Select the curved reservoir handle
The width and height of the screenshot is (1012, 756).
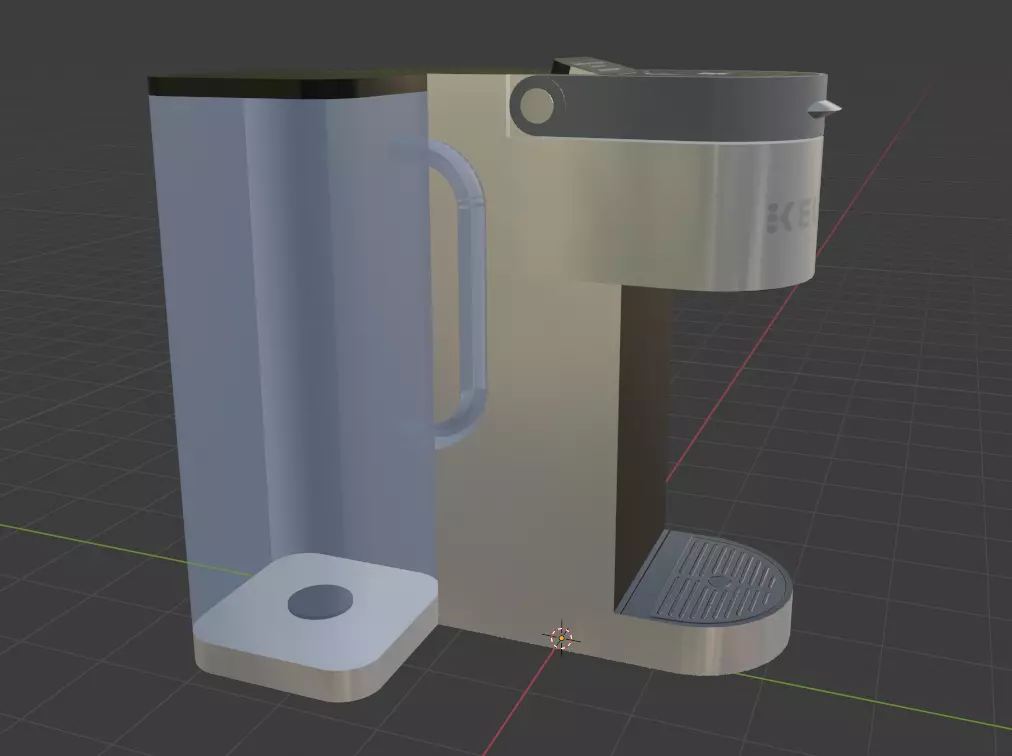click(461, 296)
